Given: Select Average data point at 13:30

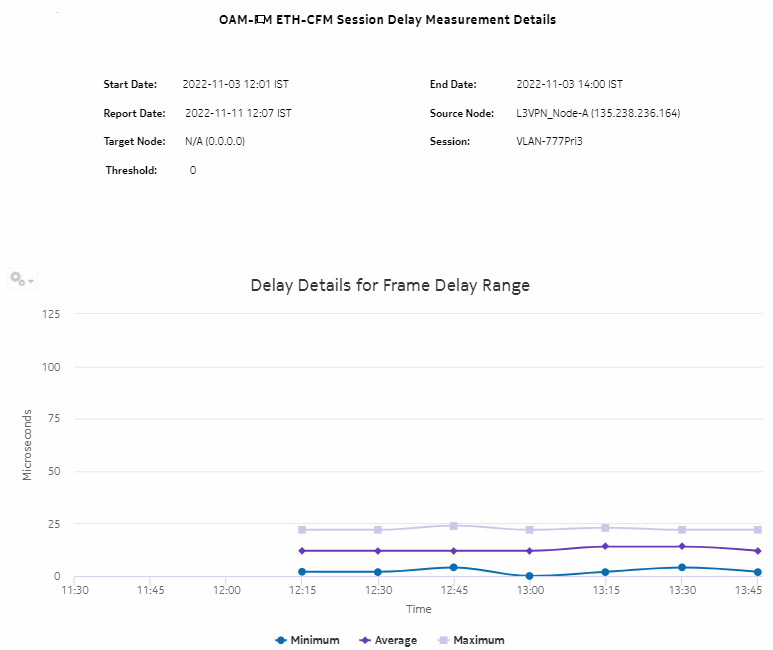Looking at the screenshot, I should click(x=682, y=546).
